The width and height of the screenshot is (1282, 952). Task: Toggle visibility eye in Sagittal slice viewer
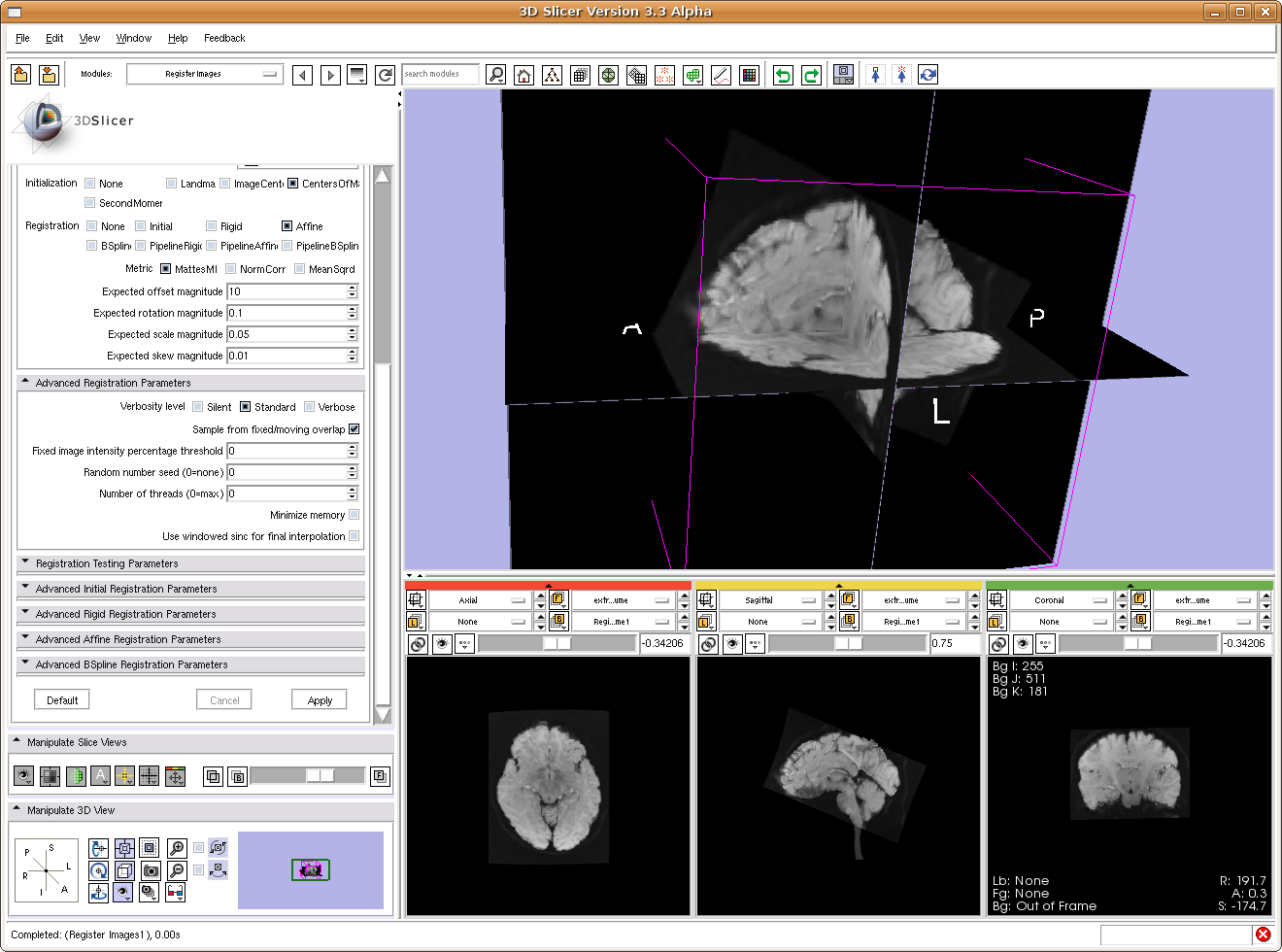pyautogui.click(x=732, y=644)
